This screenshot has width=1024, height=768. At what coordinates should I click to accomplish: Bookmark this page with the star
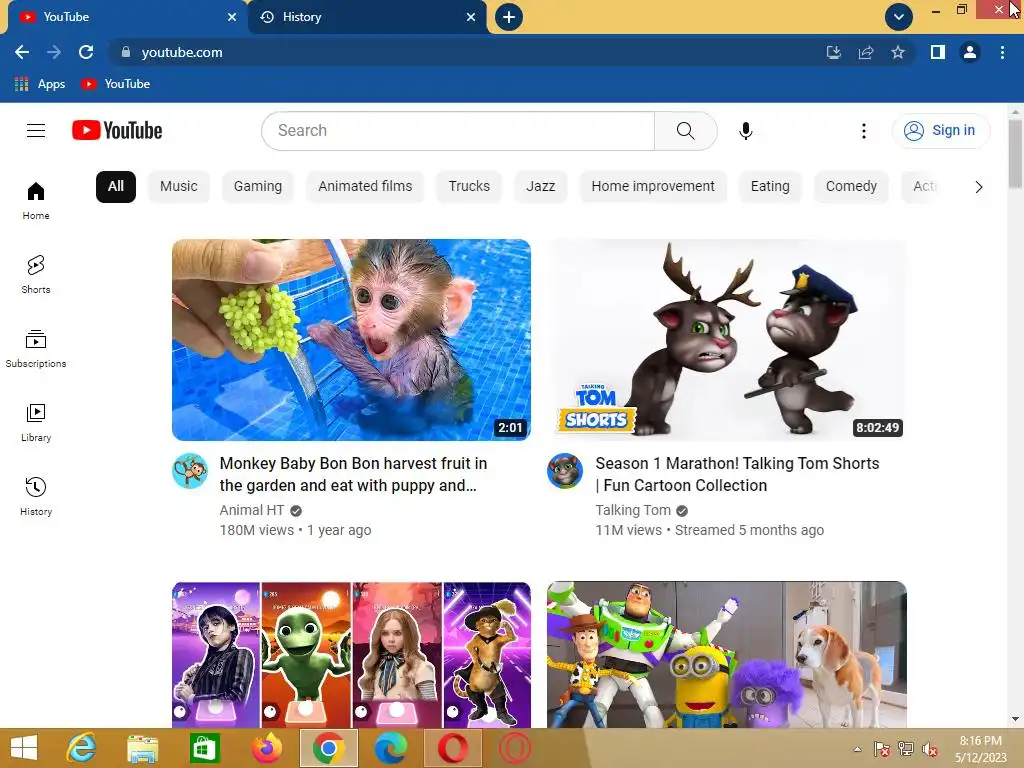click(898, 52)
